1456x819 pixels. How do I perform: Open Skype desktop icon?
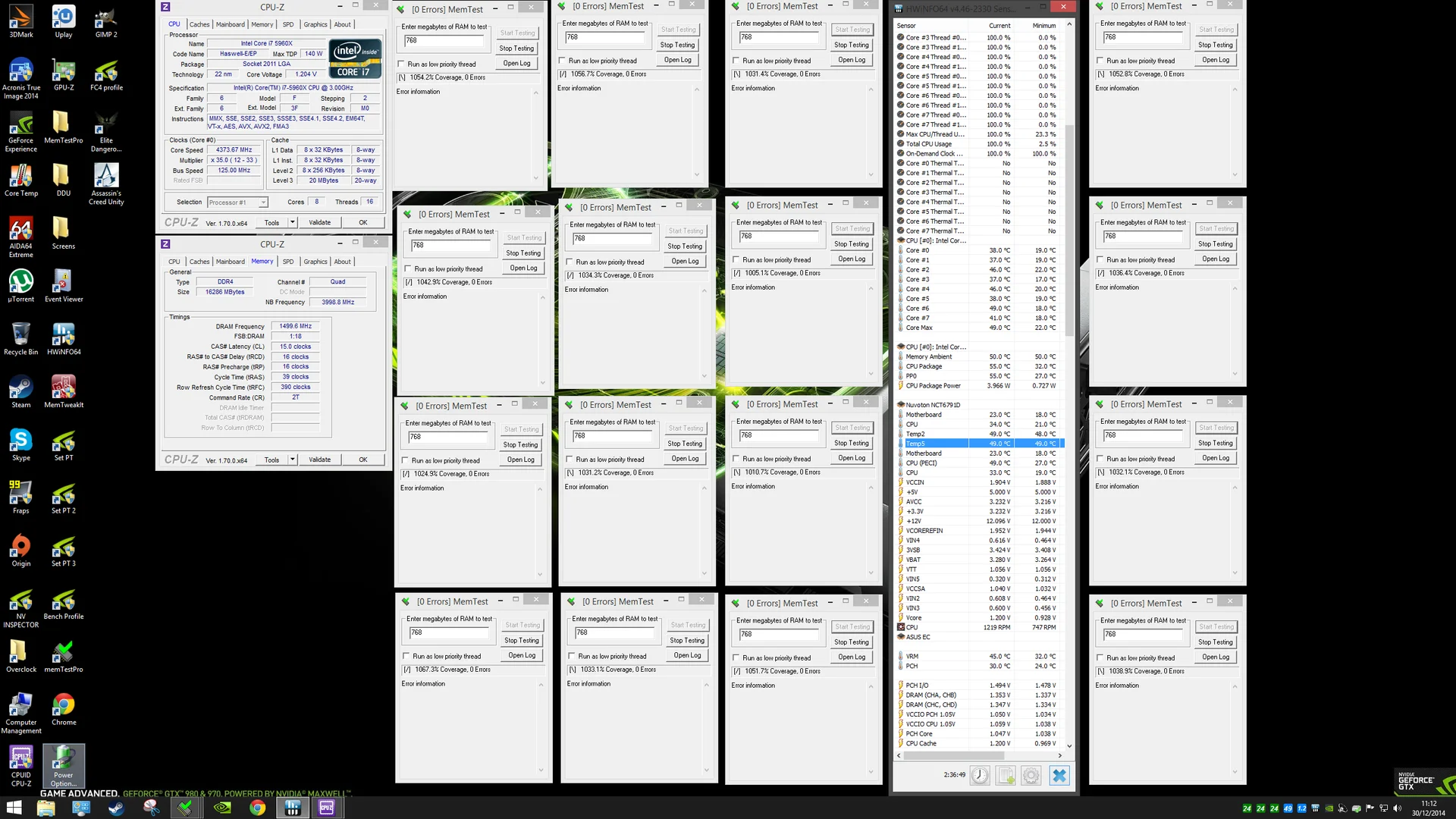click(21, 445)
